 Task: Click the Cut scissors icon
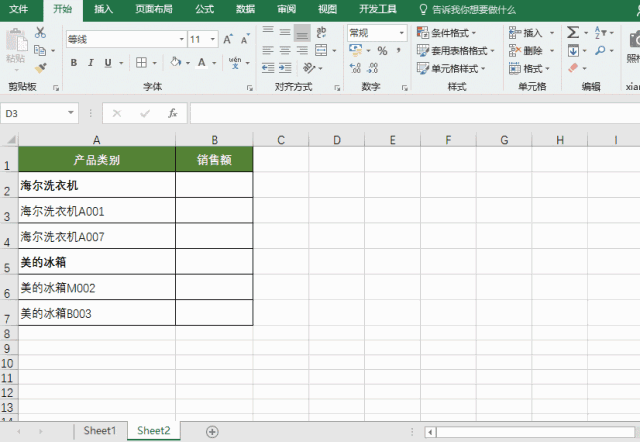pyautogui.click(x=40, y=32)
